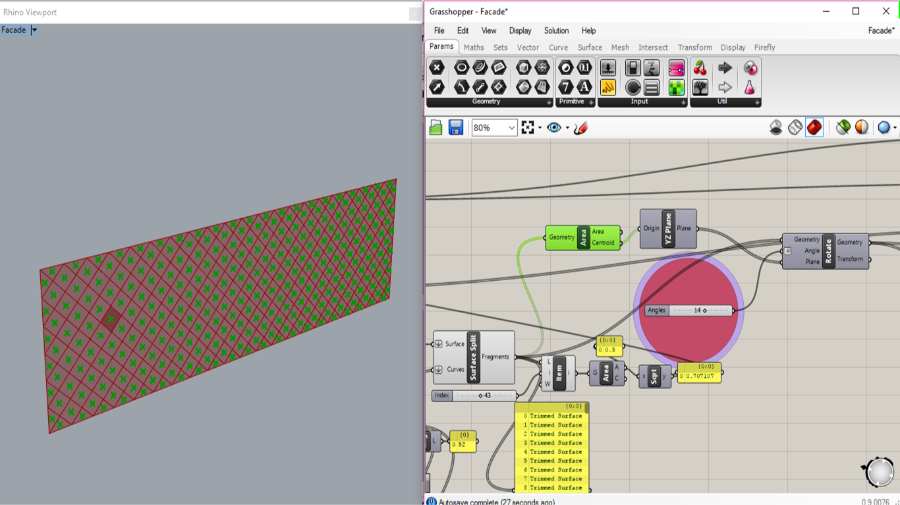Switch to the Firefly tab
900x505 pixels.
click(x=765, y=47)
